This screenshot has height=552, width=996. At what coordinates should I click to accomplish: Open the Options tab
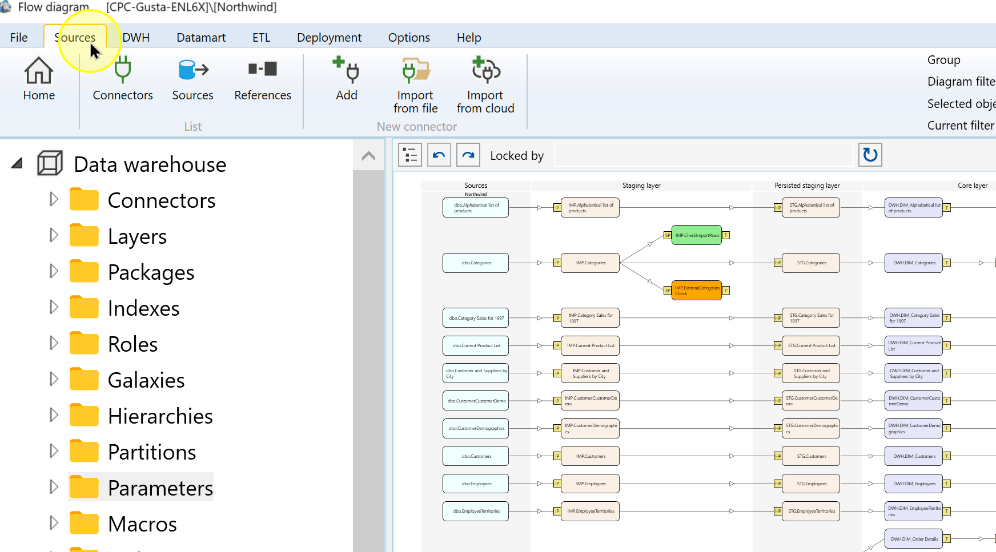coord(409,37)
